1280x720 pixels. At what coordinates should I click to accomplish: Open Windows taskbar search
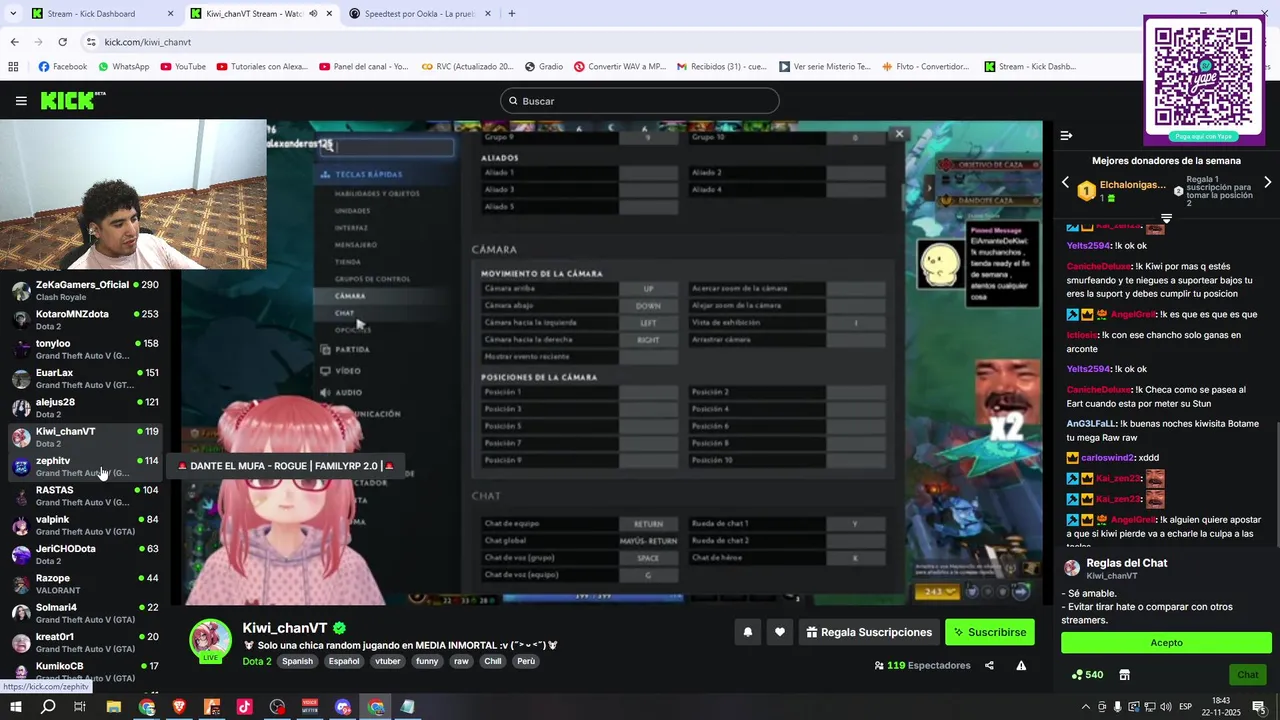click(48, 707)
